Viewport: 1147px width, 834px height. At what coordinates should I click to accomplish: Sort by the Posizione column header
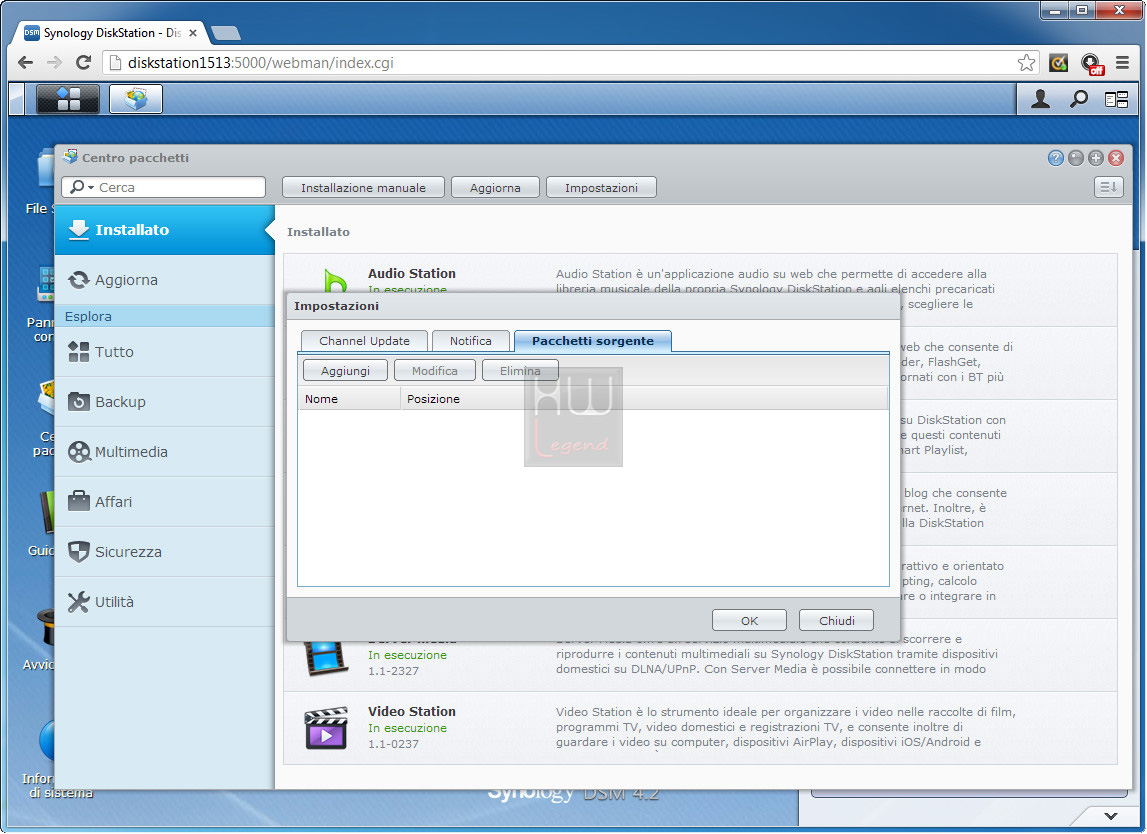tap(644, 399)
